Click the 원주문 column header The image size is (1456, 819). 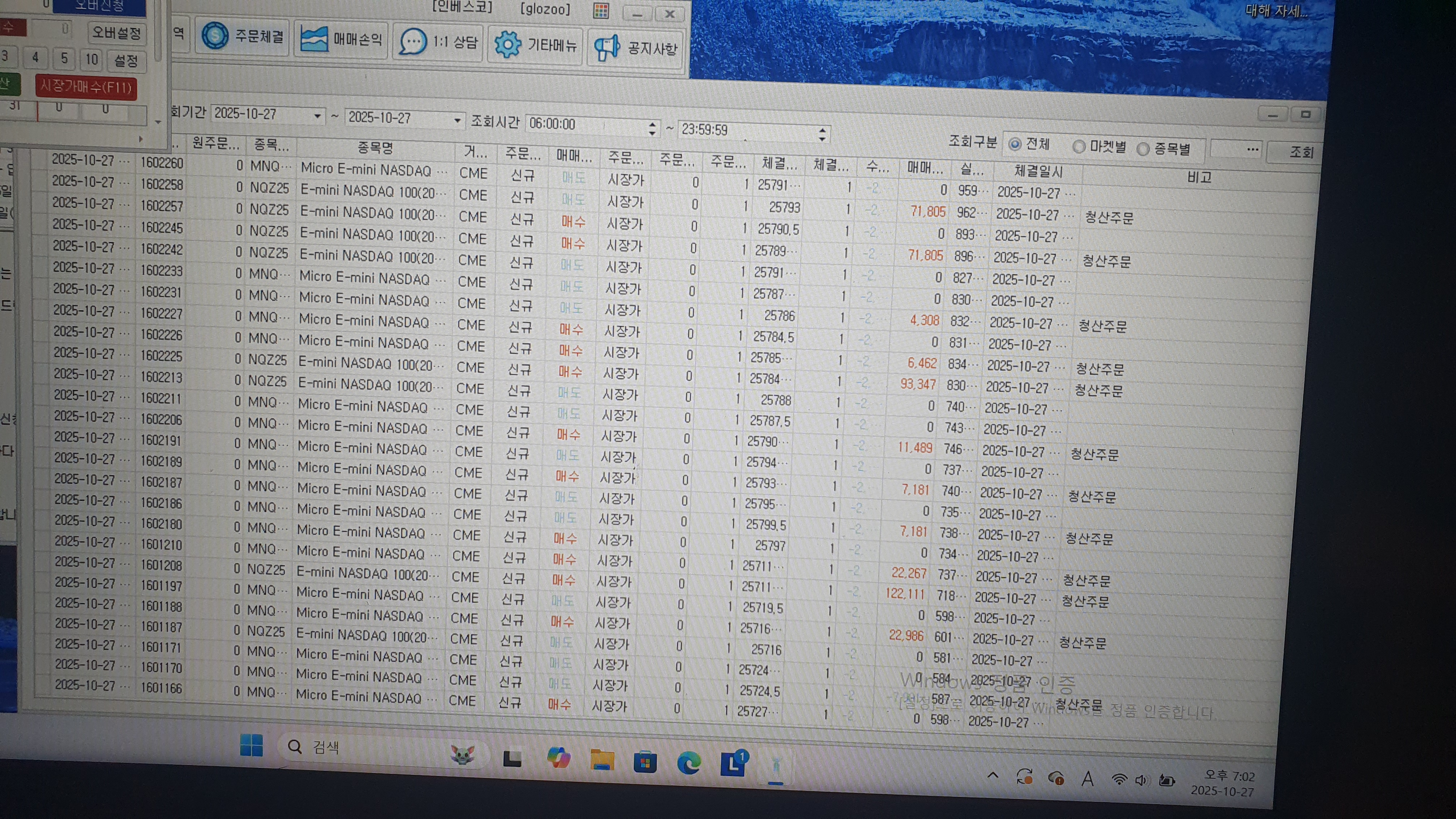[x=215, y=143]
